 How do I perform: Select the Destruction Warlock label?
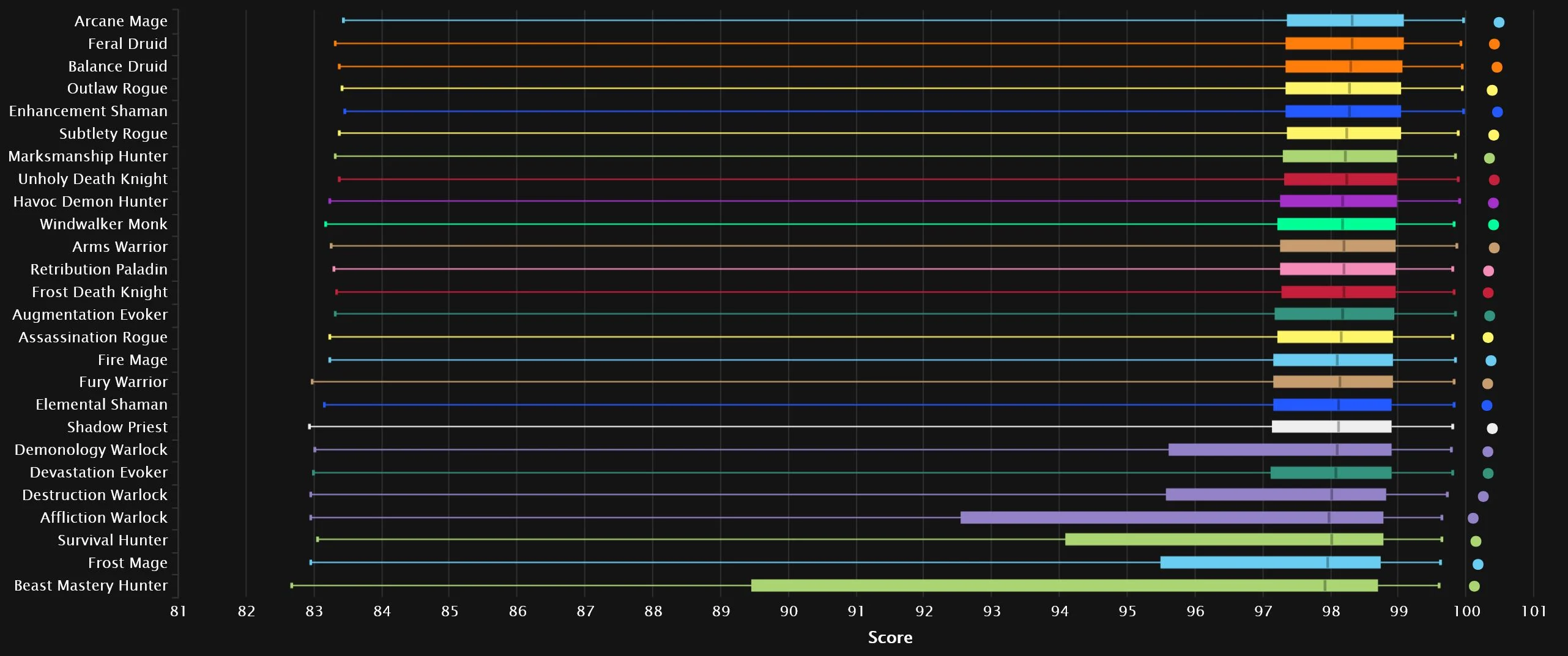click(94, 495)
